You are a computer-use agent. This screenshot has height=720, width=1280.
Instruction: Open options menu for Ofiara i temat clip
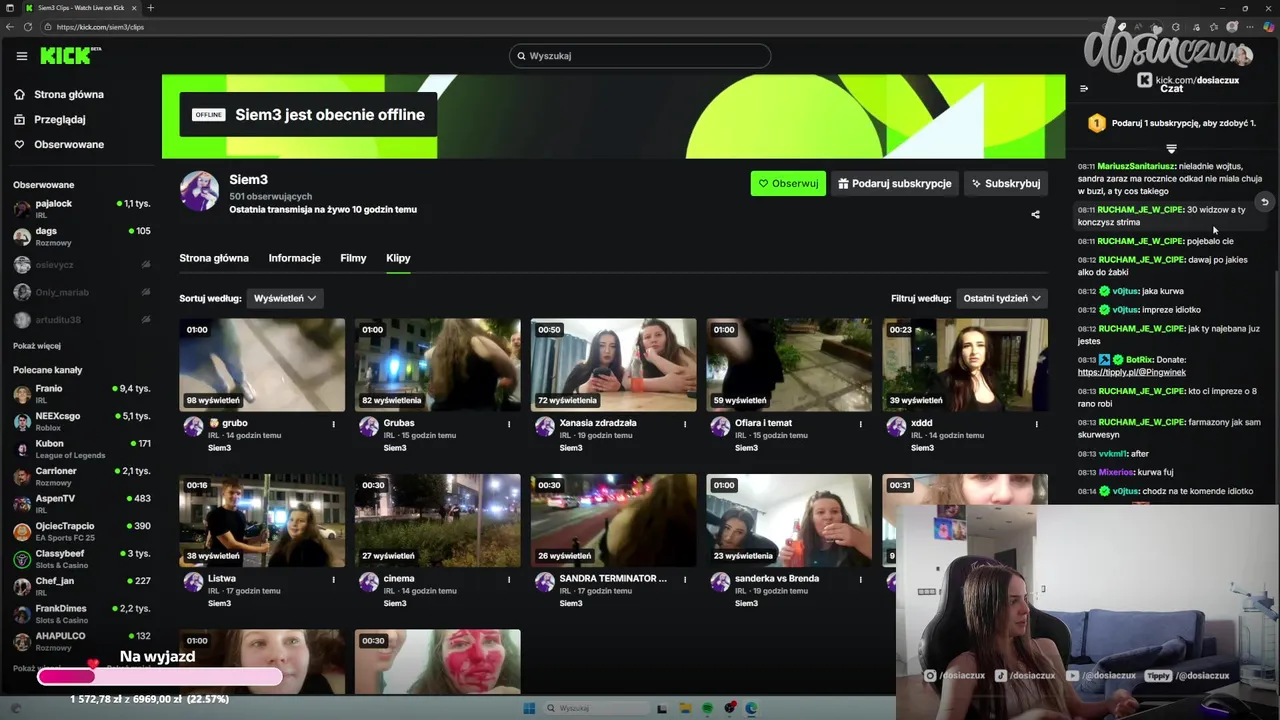860,424
